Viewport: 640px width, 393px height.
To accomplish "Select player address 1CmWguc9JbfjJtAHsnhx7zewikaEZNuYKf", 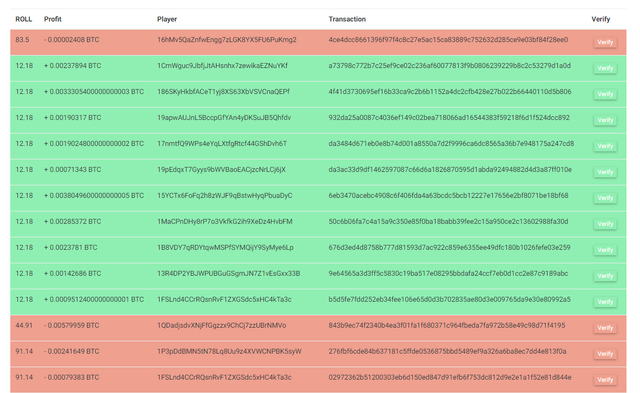I will tap(222, 66).
